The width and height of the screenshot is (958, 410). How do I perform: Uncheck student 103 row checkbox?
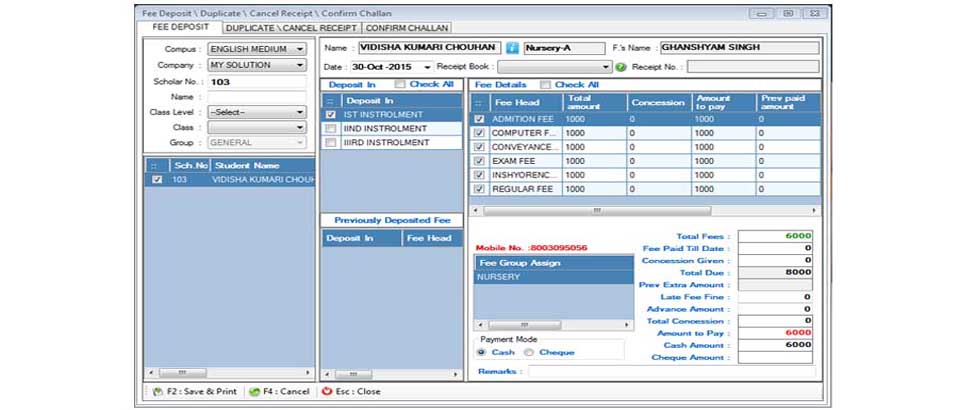click(x=157, y=180)
